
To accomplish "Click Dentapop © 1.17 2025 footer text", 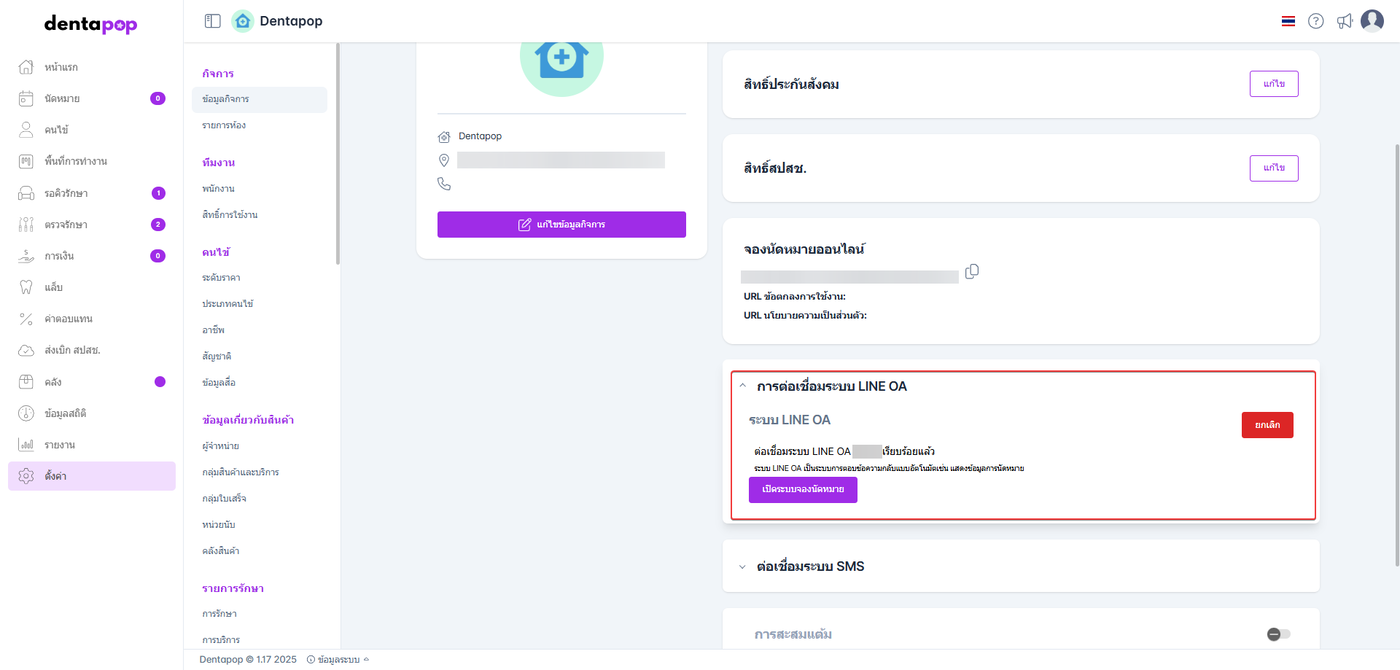I will pos(248,659).
